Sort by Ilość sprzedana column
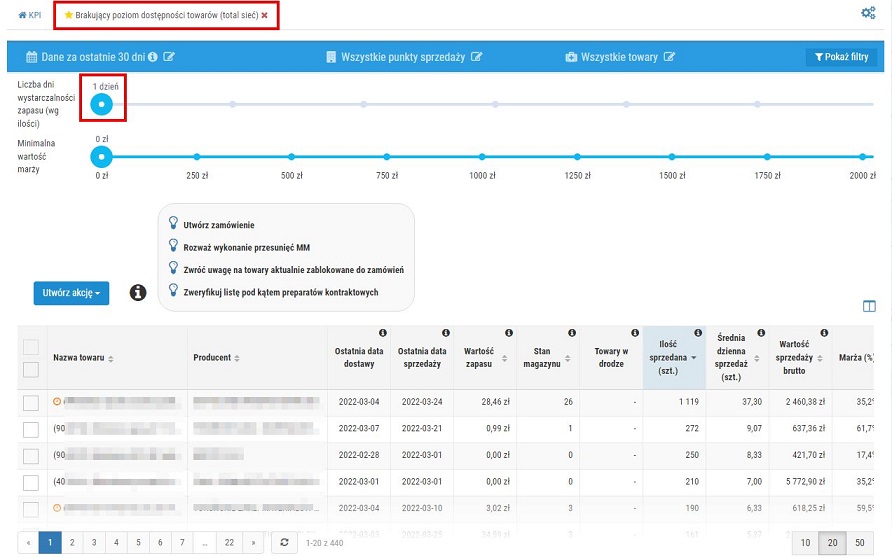 click(x=694, y=358)
